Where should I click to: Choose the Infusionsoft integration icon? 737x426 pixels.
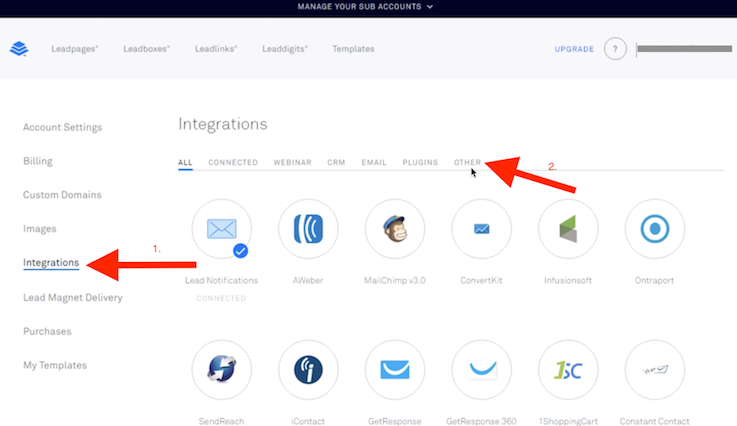coord(568,229)
